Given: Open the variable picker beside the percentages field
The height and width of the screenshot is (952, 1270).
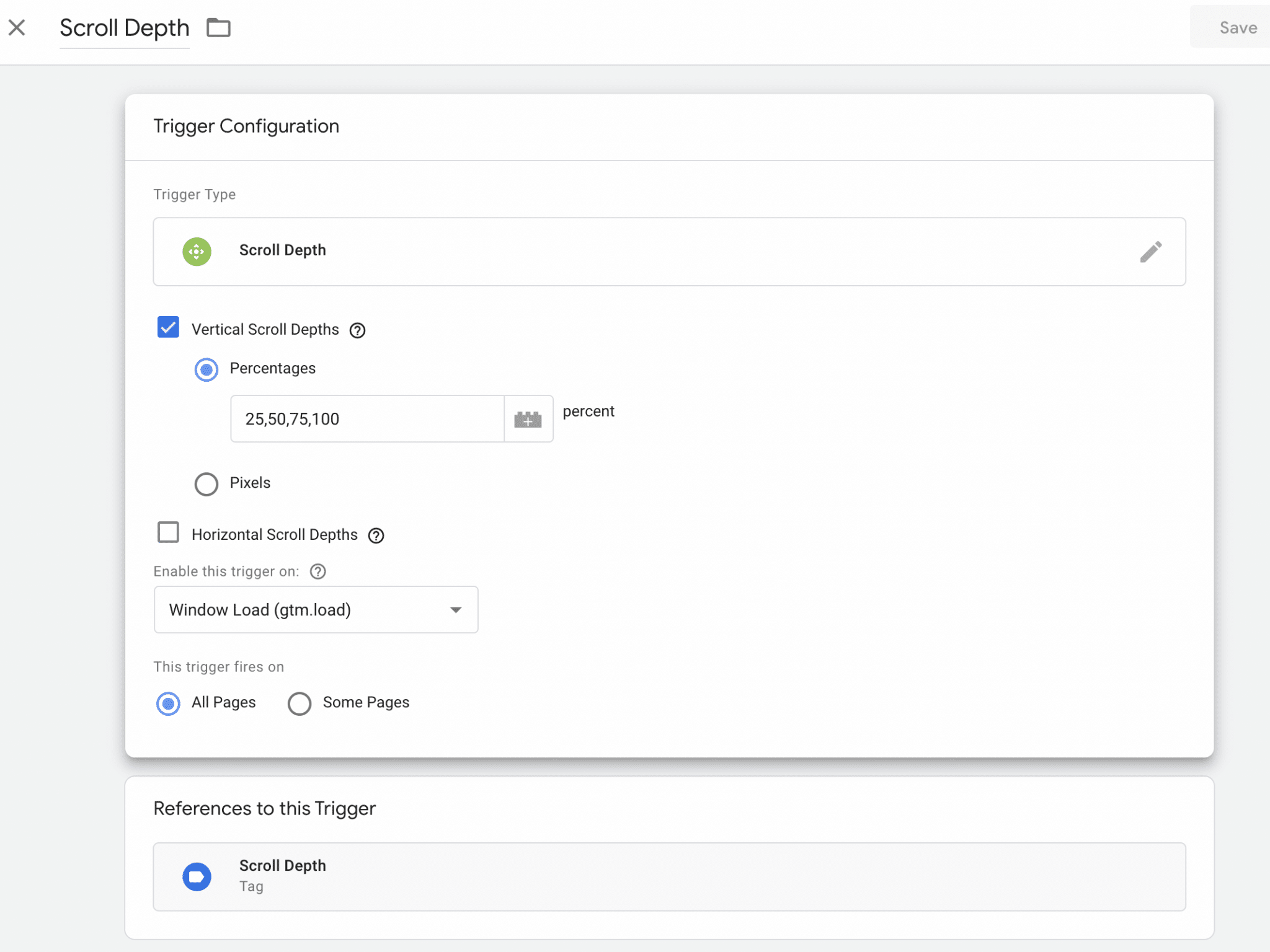Looking at the screenshot, I should click(x=528, y=418).
